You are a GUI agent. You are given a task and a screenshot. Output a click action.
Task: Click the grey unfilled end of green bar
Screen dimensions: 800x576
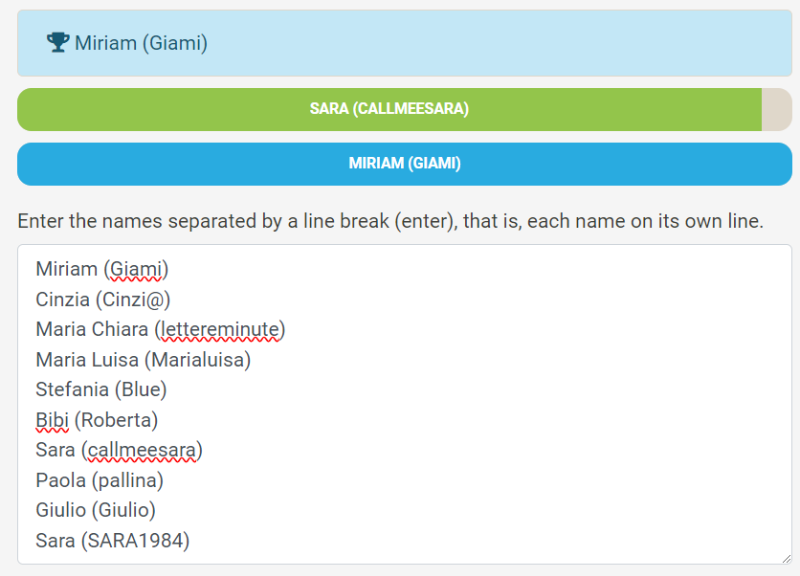(x=777, y=109)
